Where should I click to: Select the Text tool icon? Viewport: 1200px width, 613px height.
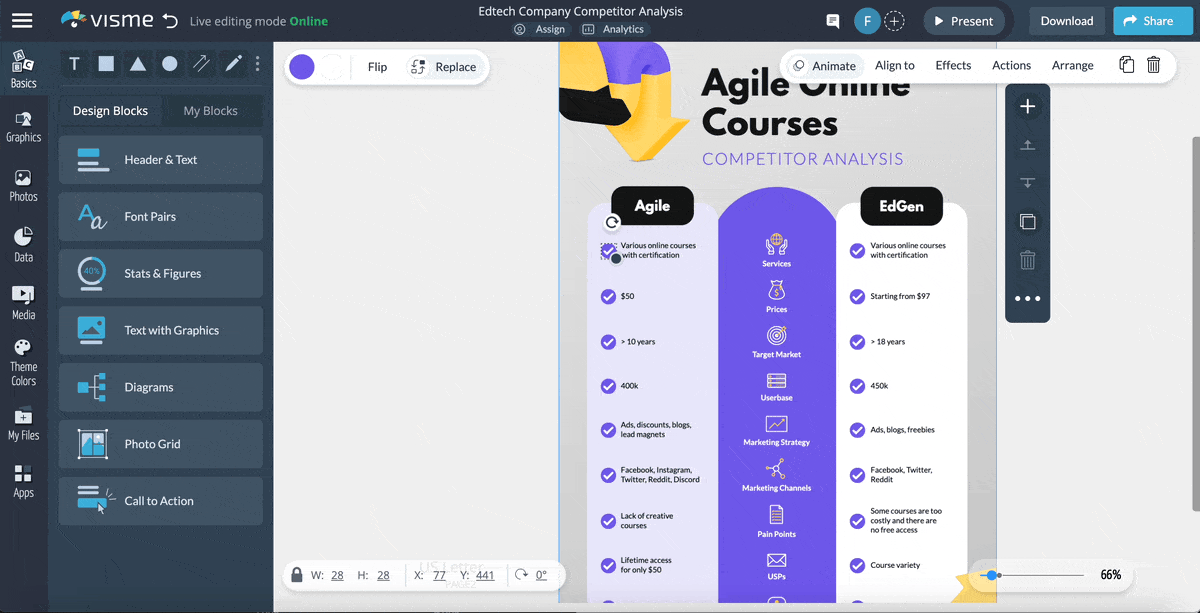pyautogui.click(x=74, y=64)
